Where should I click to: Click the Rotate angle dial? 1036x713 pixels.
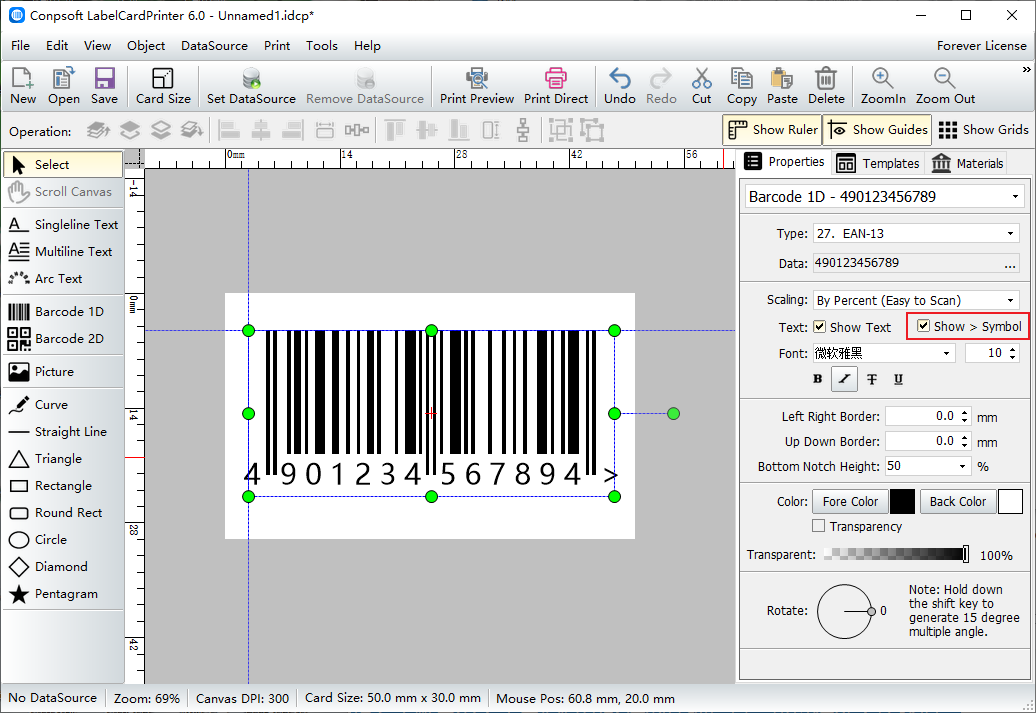click(x=844, y=611)
